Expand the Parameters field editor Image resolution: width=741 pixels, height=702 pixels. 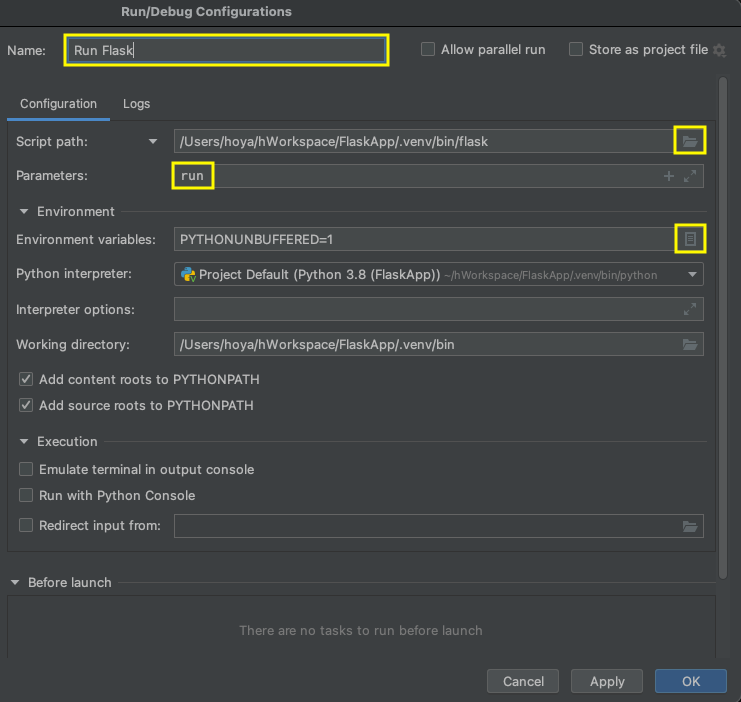pos(690,176)
